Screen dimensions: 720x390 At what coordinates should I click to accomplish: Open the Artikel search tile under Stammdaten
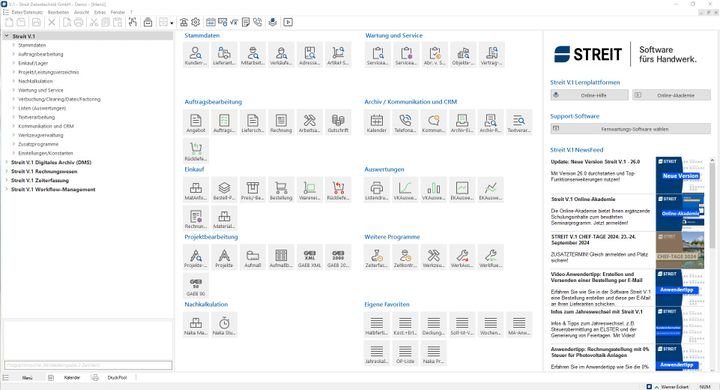[x=338, y=55]
